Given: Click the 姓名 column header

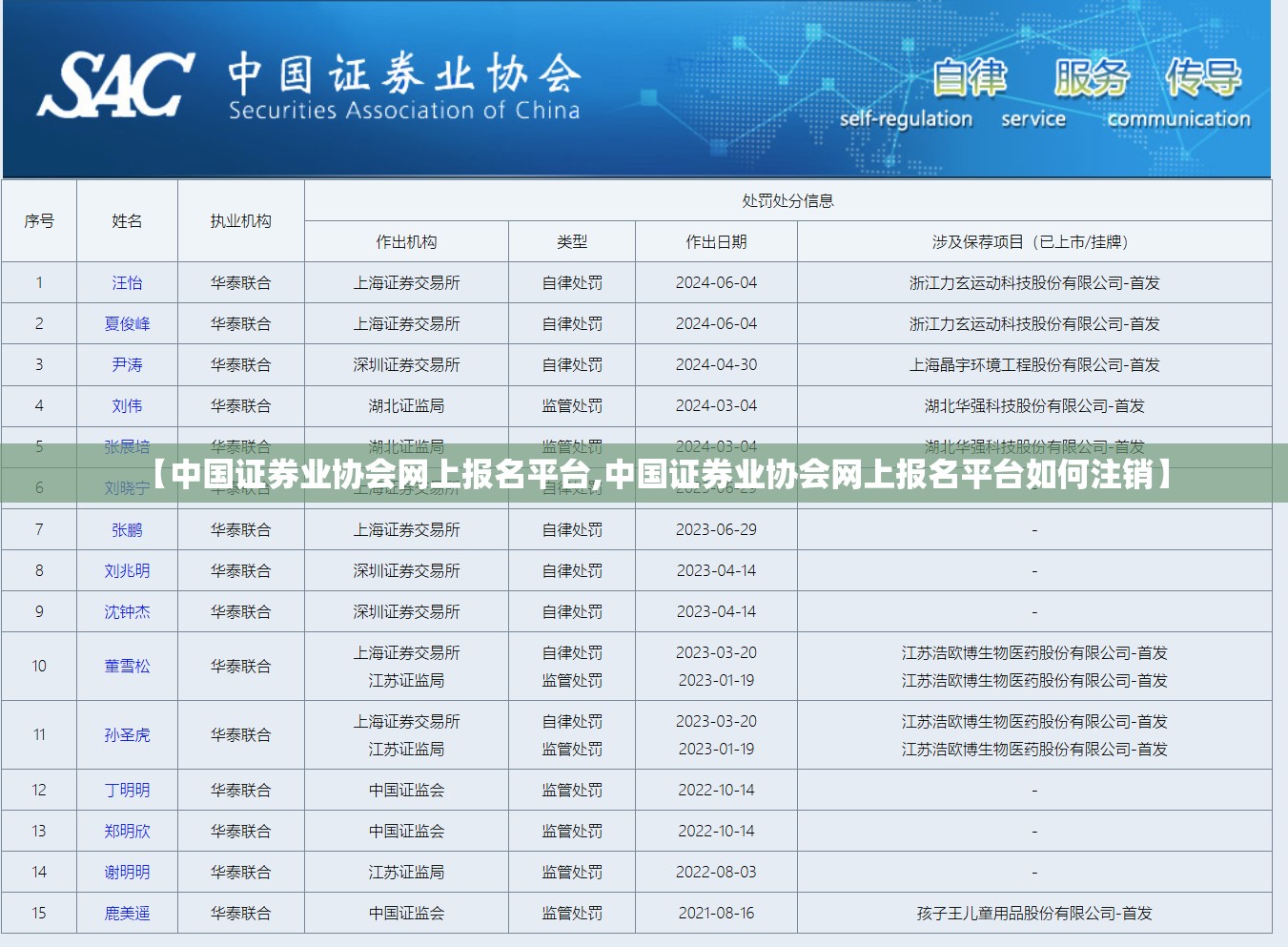Looking at the screenshot, I should 127,220.
